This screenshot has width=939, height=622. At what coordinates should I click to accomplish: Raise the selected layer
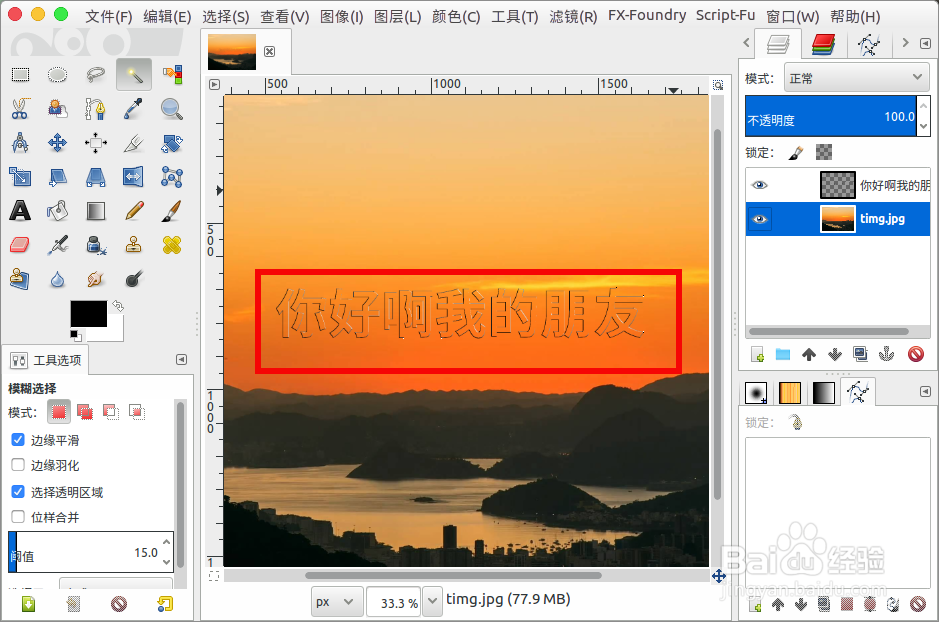809,354
